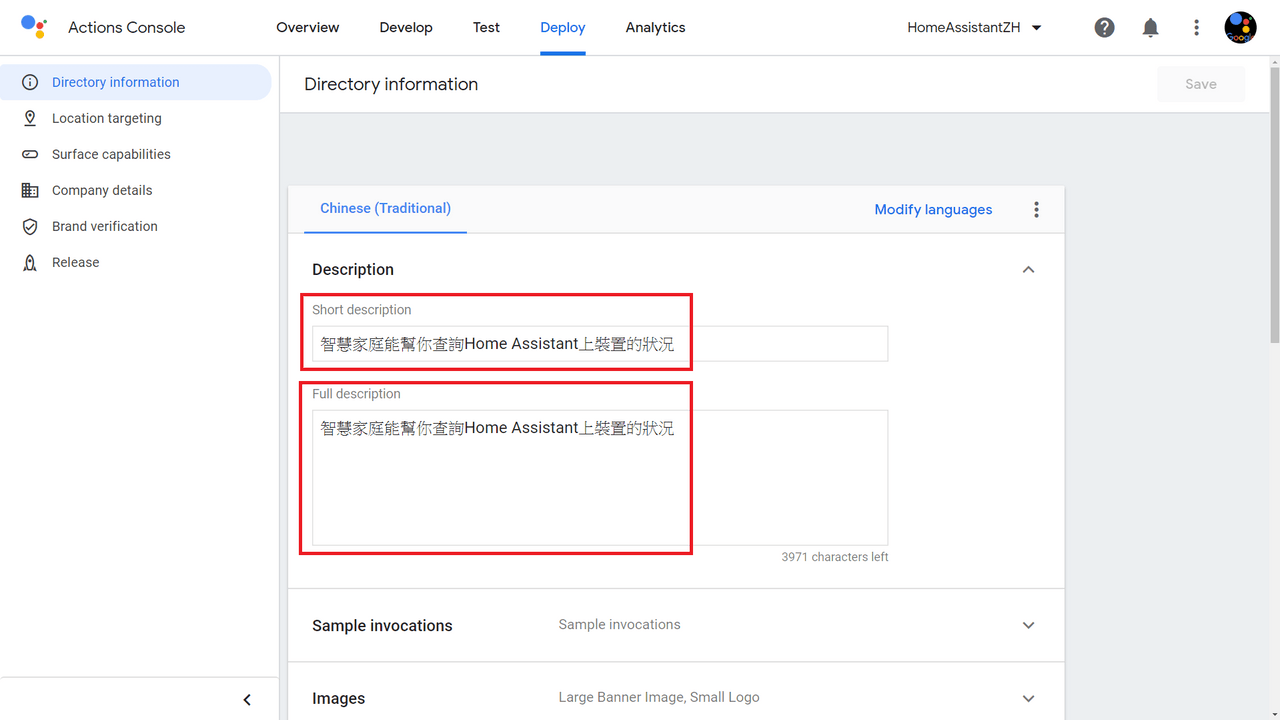1280x720 pixels.
Task: Open Location targeting in the sidebar
Action: tap(136, 118)
